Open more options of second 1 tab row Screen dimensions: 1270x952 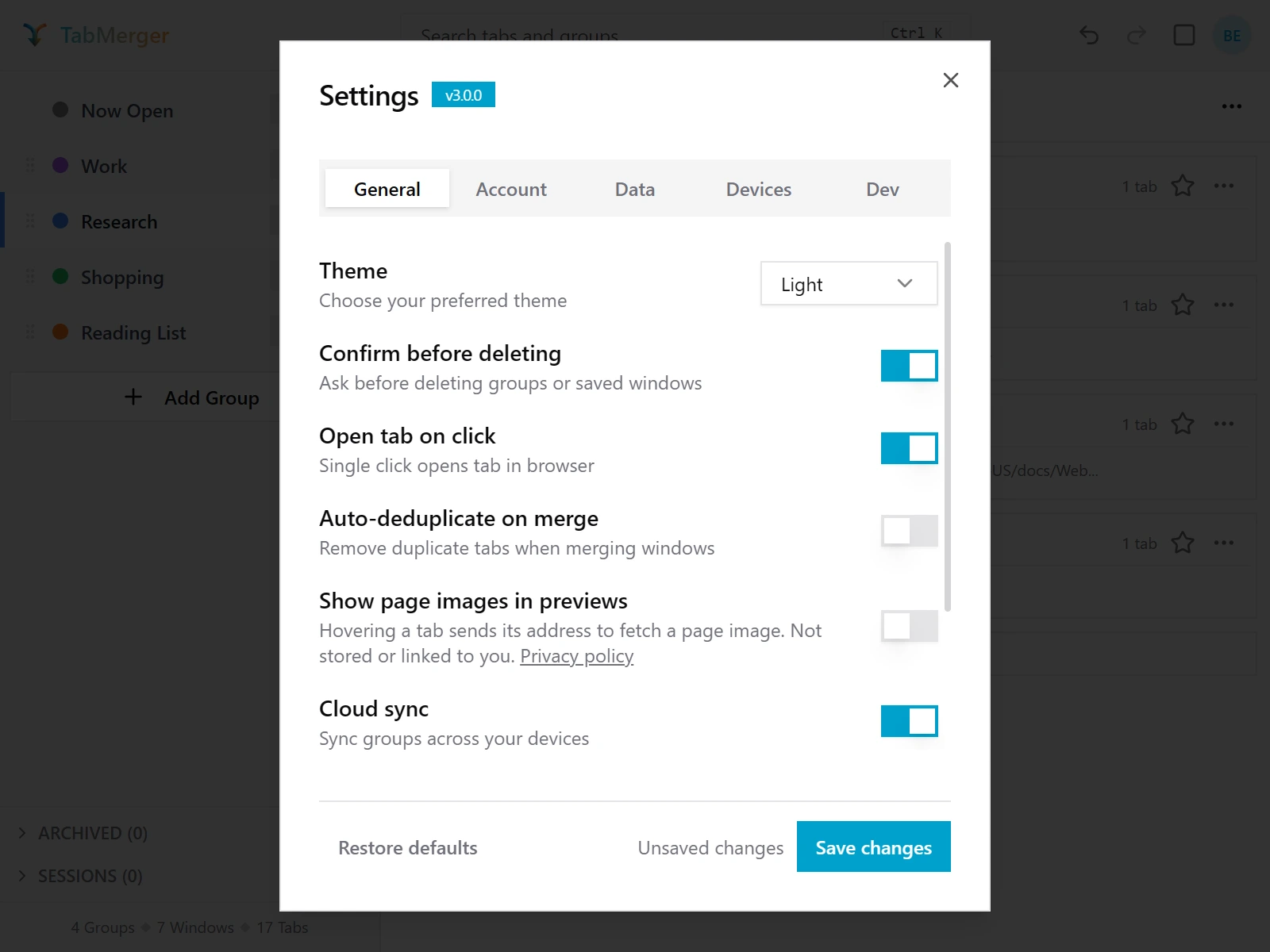pos(1224,305)
